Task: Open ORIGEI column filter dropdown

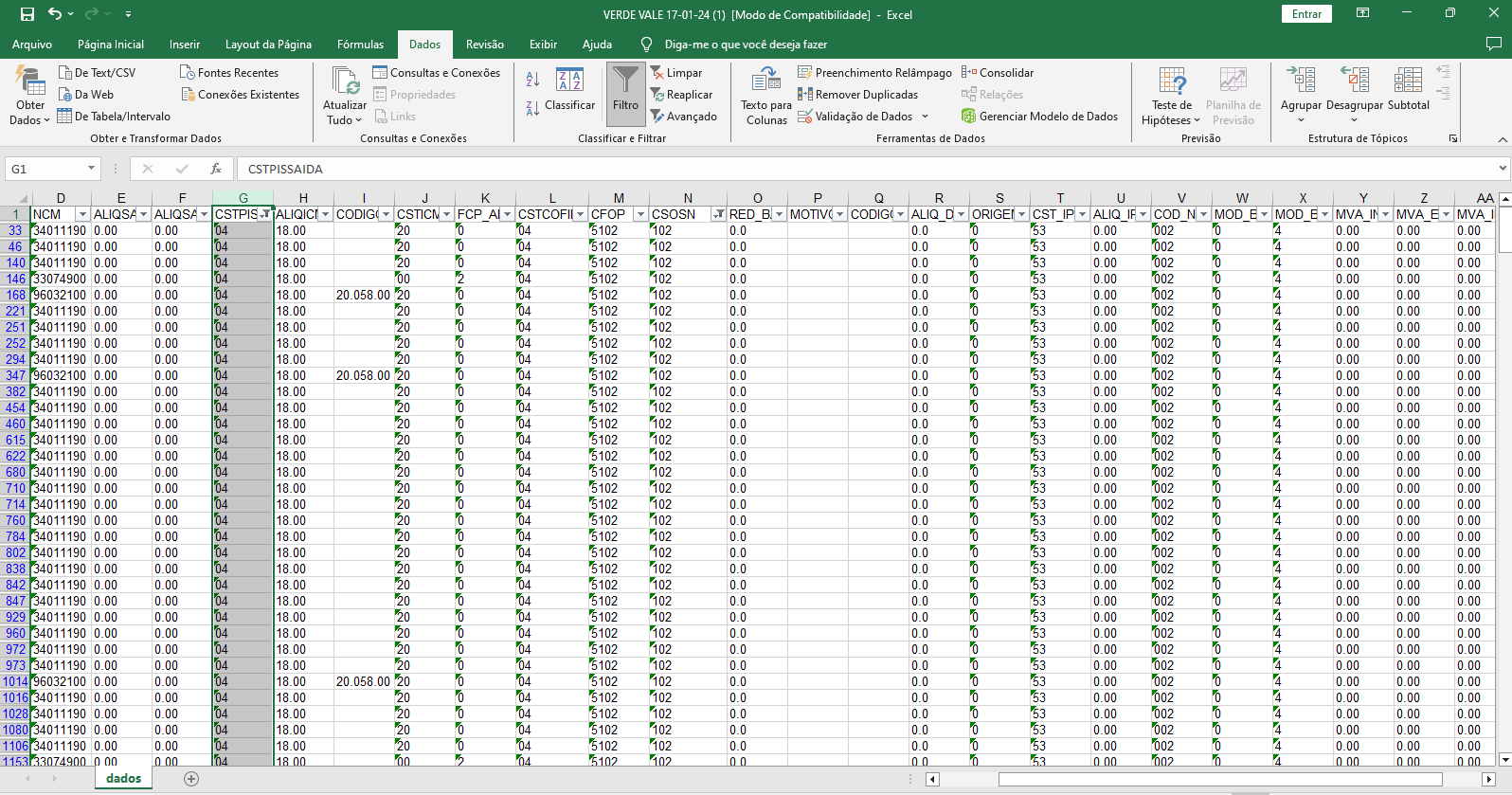Action: (x=1021, y=214)
